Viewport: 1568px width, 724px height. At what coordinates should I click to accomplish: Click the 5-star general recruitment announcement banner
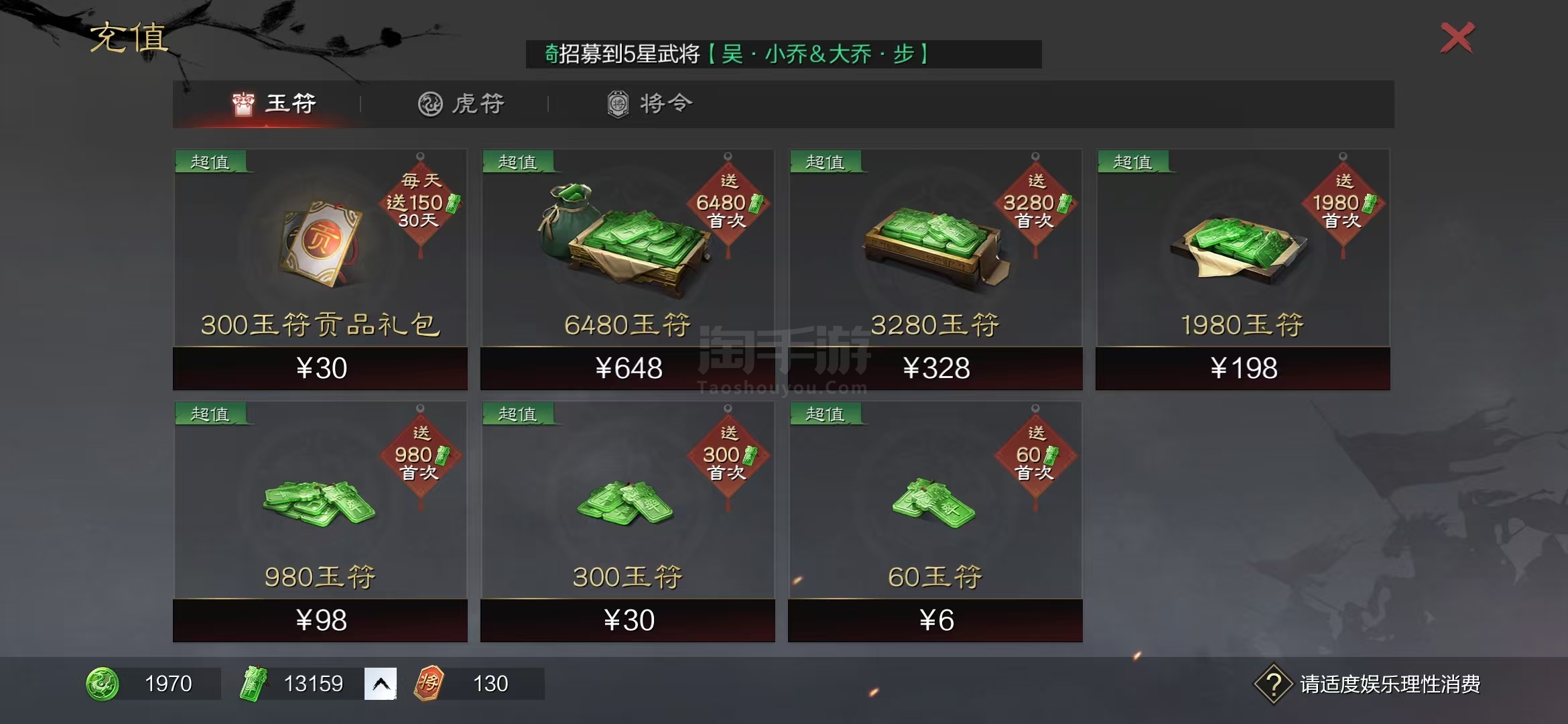click(x=783, y=54)
